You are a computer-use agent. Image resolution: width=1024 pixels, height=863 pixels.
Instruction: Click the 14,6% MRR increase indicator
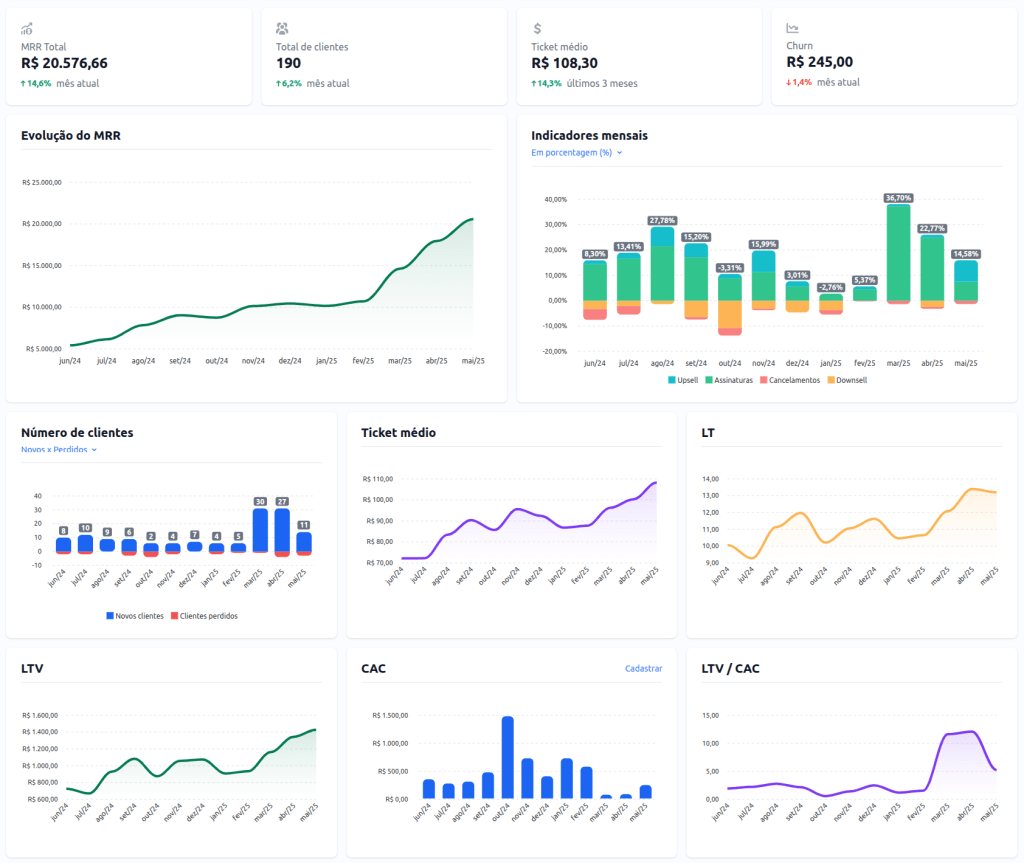36,84
